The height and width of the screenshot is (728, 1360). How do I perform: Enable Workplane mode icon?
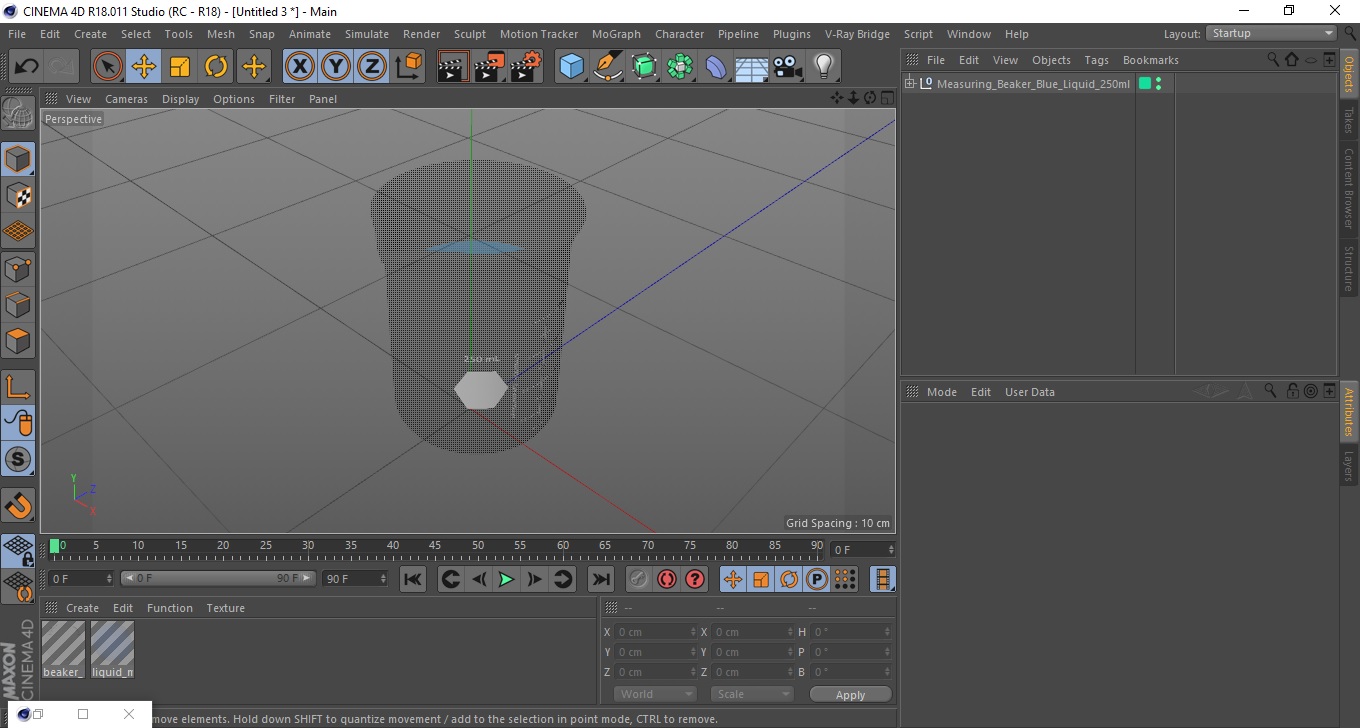coord(18,231)
